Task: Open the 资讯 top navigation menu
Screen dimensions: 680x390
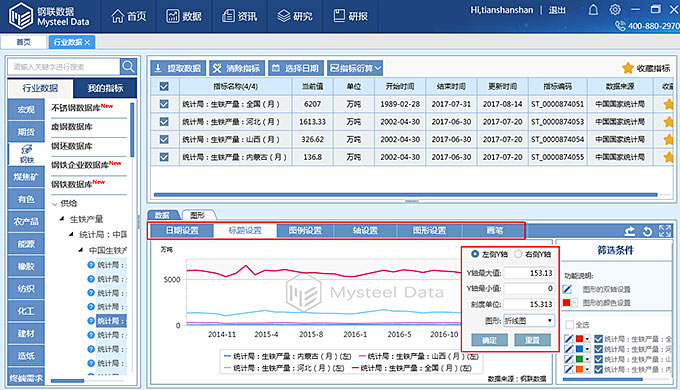Action: tap(239, 16)
